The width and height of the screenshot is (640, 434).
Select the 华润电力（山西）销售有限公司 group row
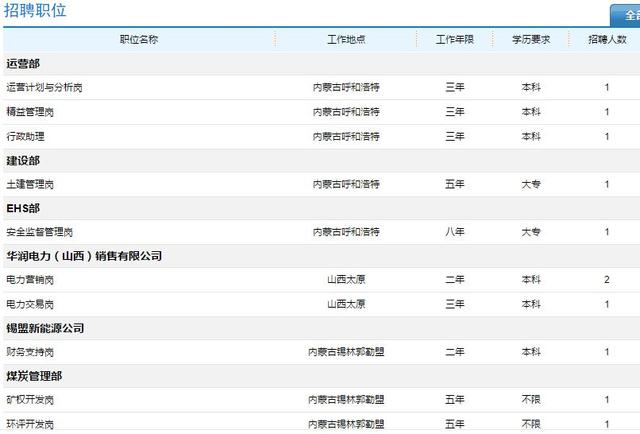tap(322, 256)
